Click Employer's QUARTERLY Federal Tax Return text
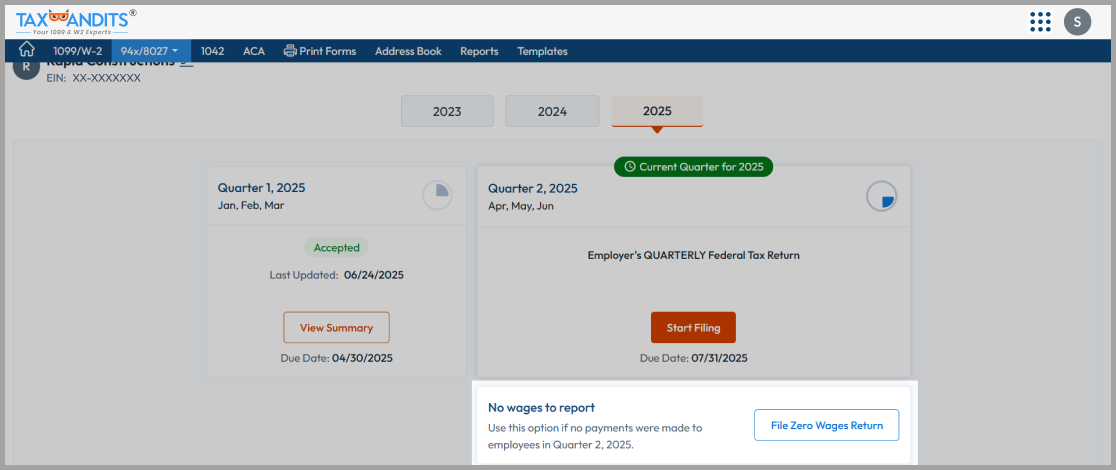Viewport: 1116px width, 470px height. tap(693, 255)
